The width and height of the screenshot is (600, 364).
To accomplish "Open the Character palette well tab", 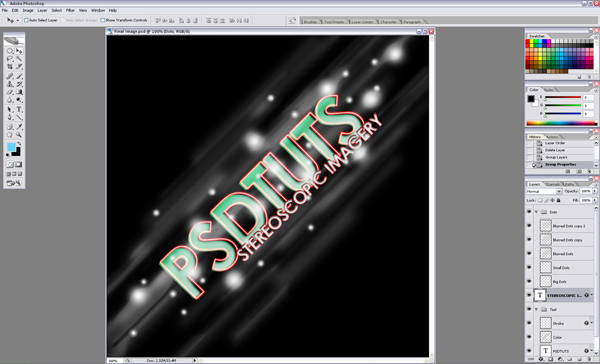I will coord(388,22).
